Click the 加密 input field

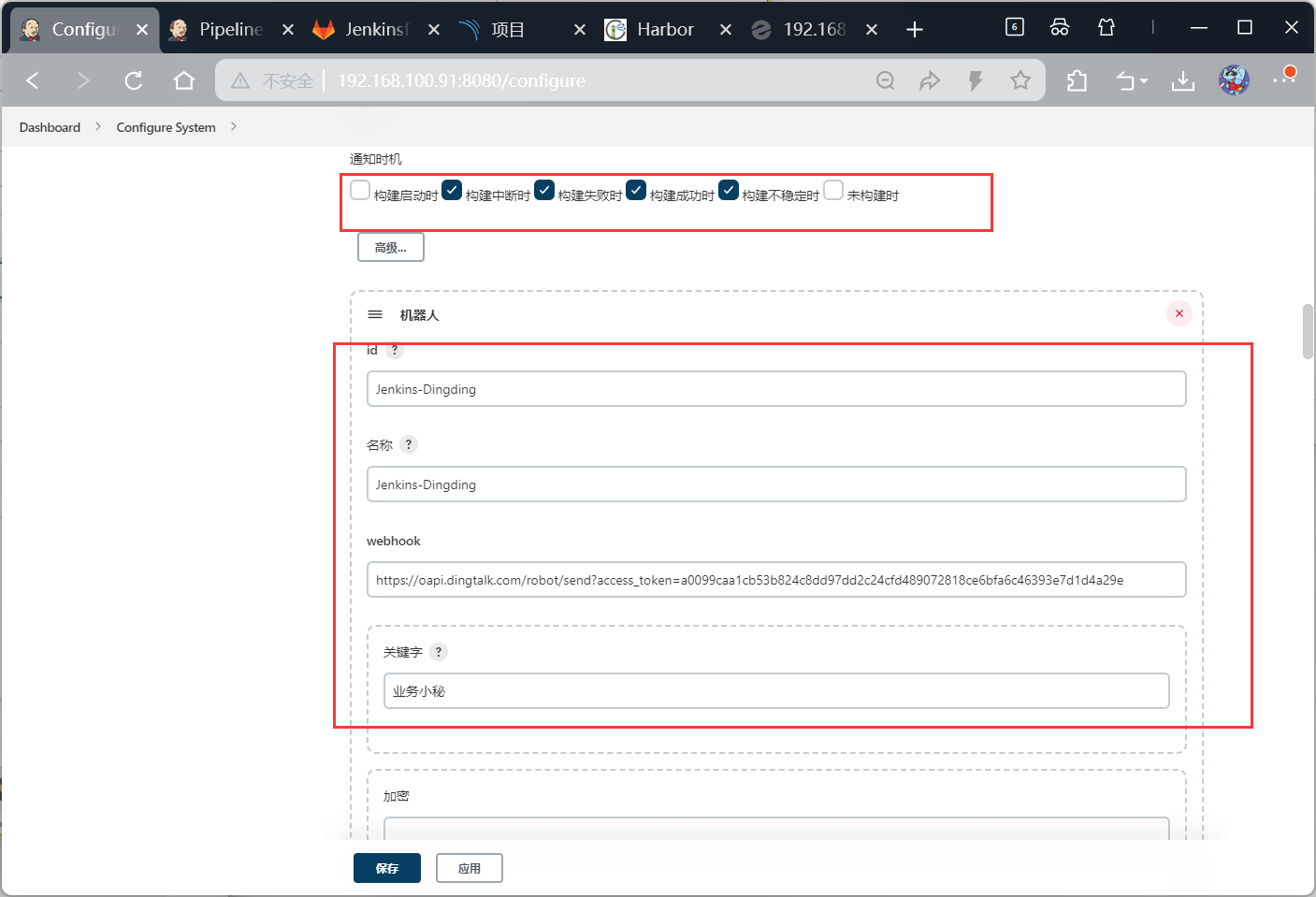776,828
